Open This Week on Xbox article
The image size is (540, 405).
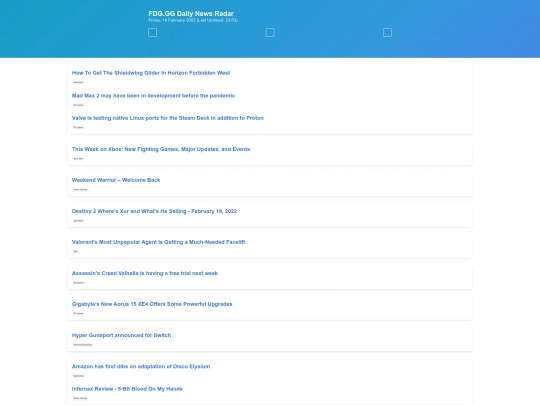coord(161,149)
